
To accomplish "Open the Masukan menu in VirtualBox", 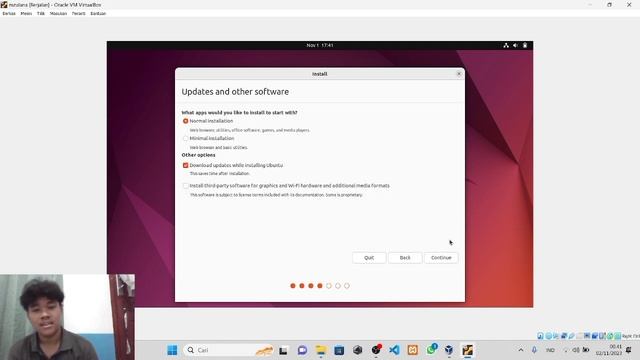I will click(x=58, y=13).
